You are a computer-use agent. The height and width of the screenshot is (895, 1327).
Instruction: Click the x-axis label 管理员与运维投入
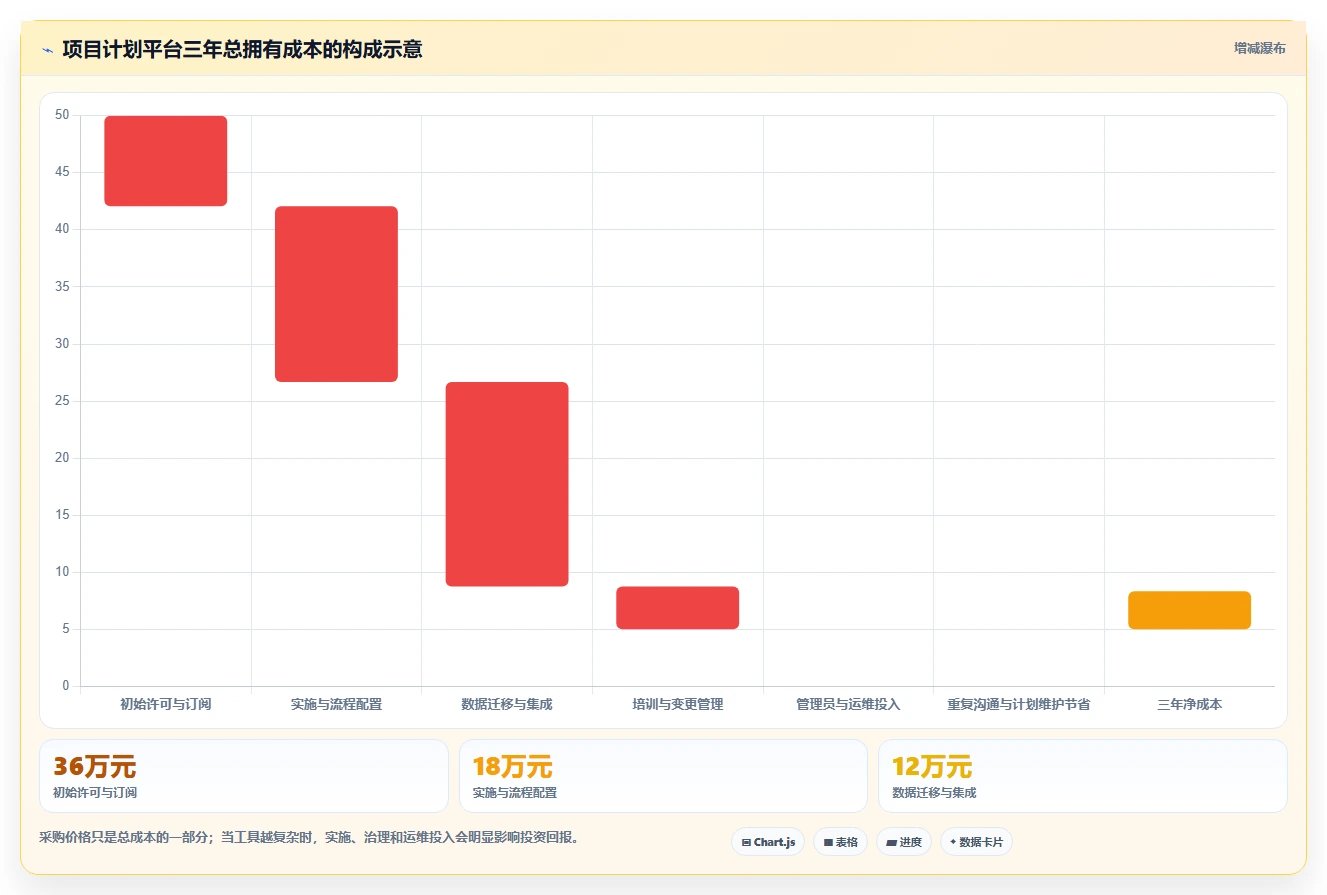click(848, 704)
